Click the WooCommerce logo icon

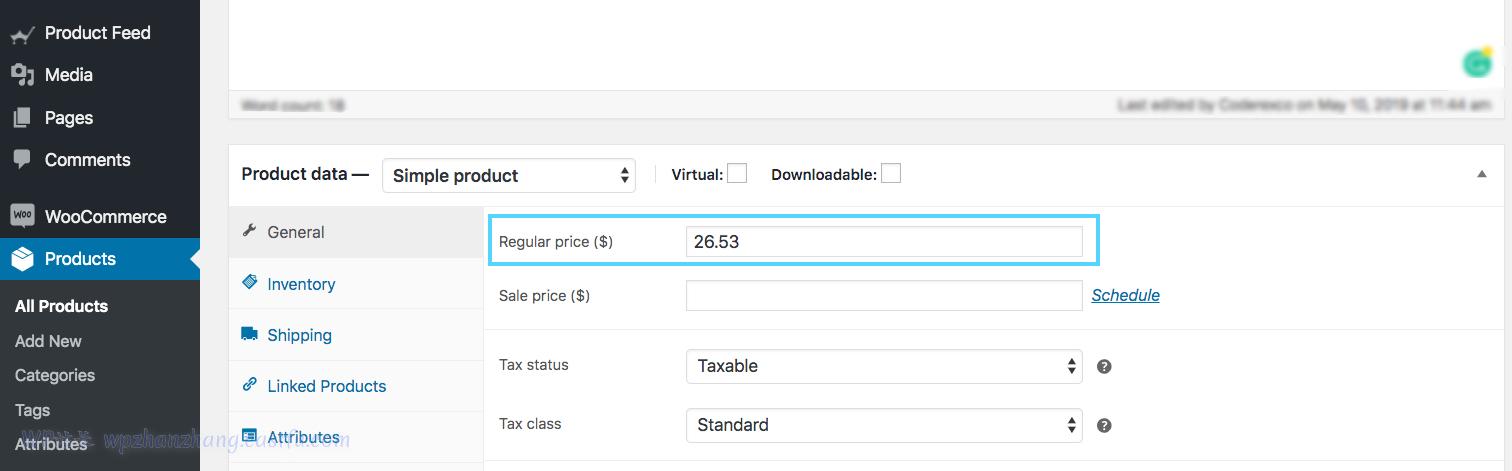point(22,216)
